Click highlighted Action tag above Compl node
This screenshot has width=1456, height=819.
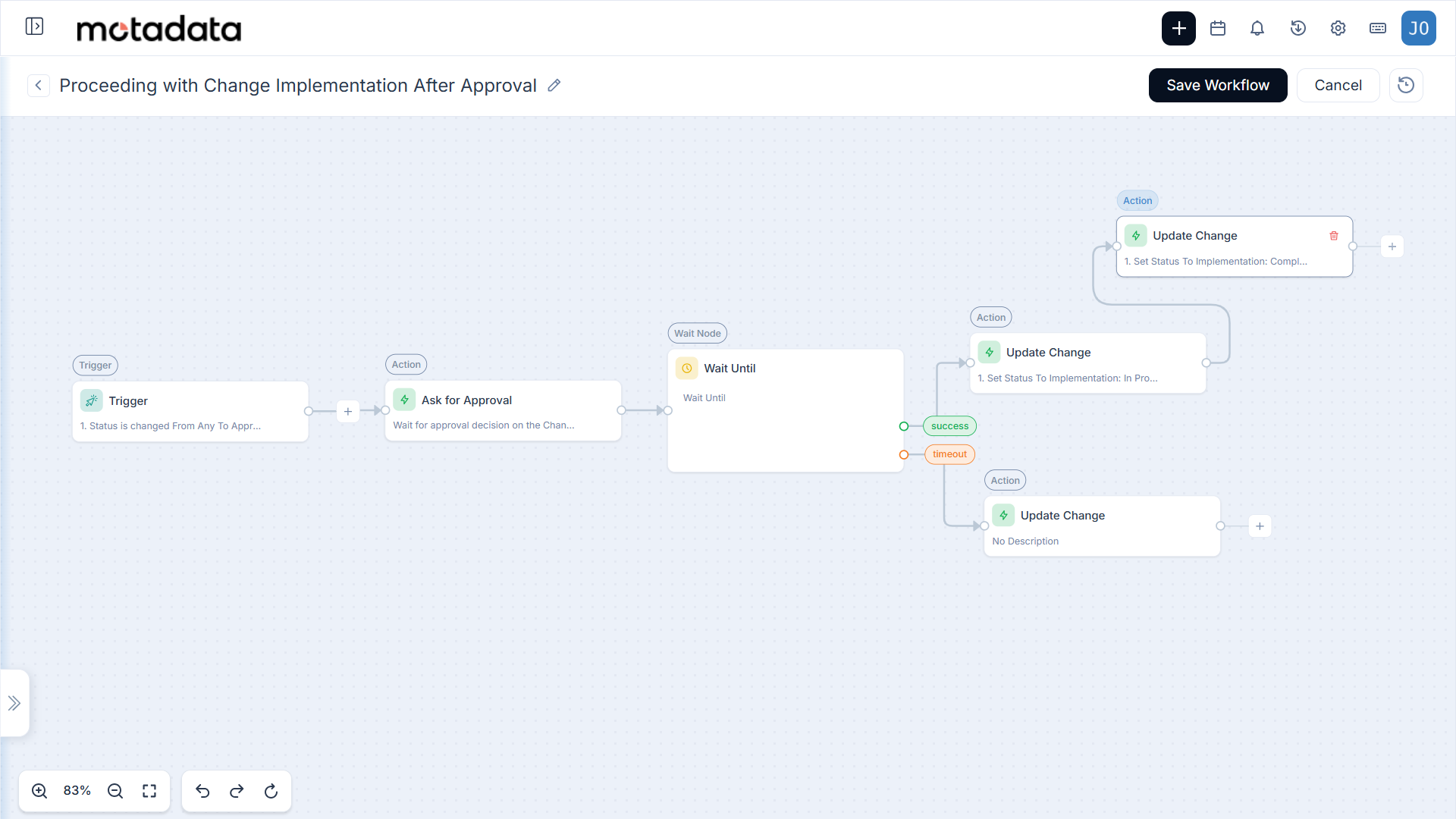click(x=1137, y=200)
